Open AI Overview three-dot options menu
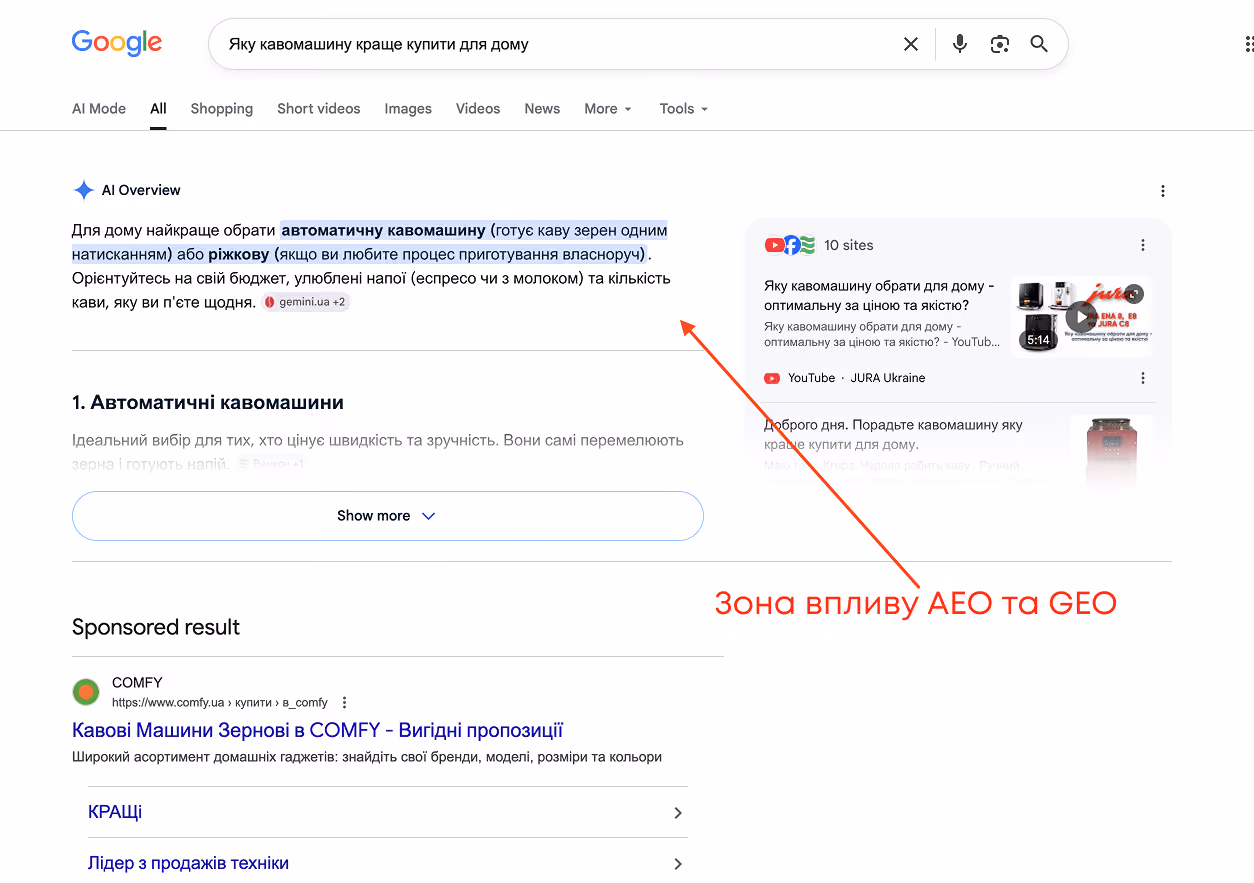The height and width of the screenshot is (883, 1254). pos(1163,191)
